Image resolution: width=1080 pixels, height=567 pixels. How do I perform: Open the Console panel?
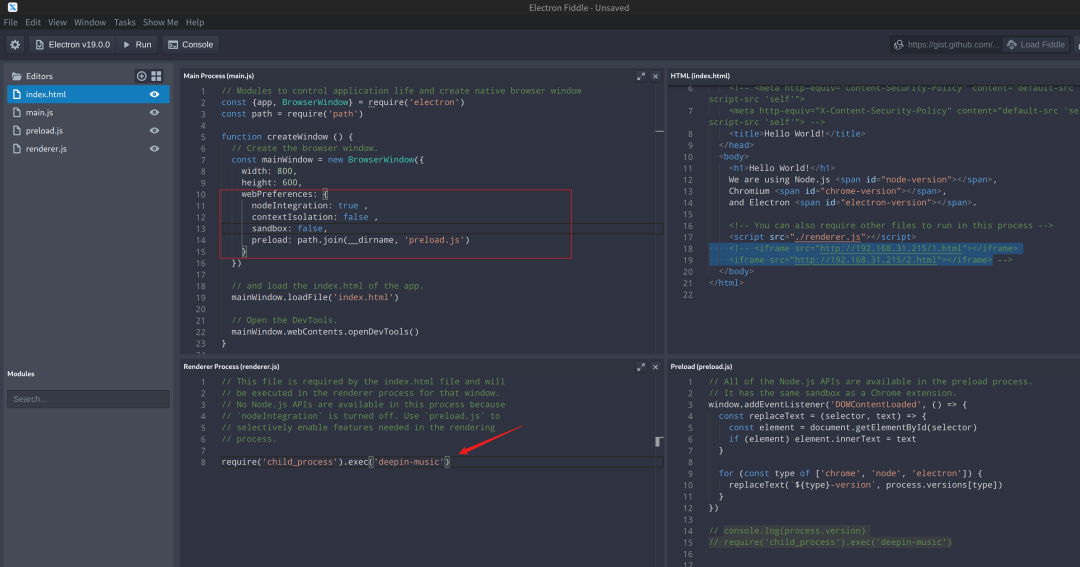[191, 45]
